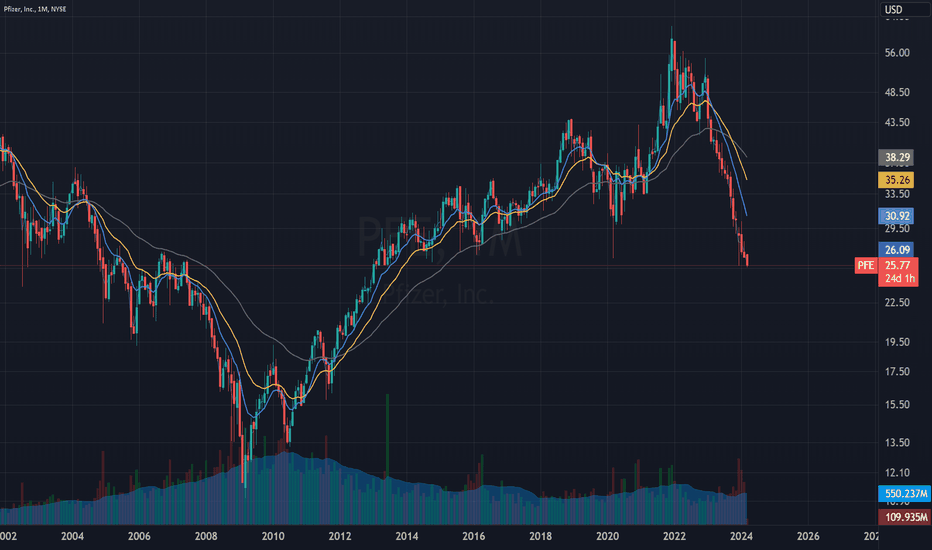Click the Pfizer, Inc., 1M, NYSE chart title
Screen dimensions: 932x550
35,10
